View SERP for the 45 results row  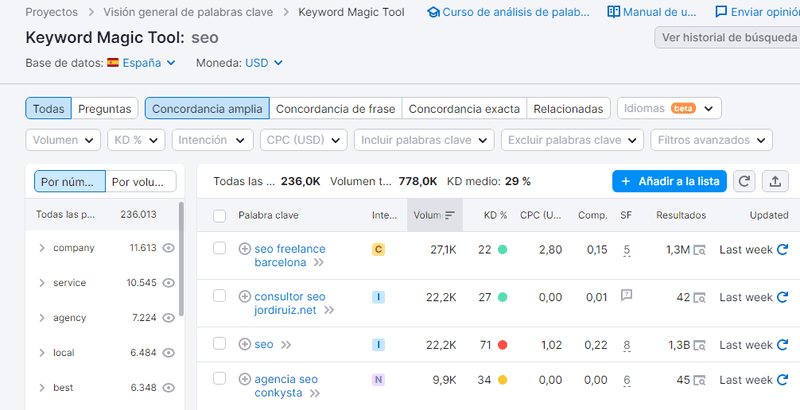pos(699,380)
